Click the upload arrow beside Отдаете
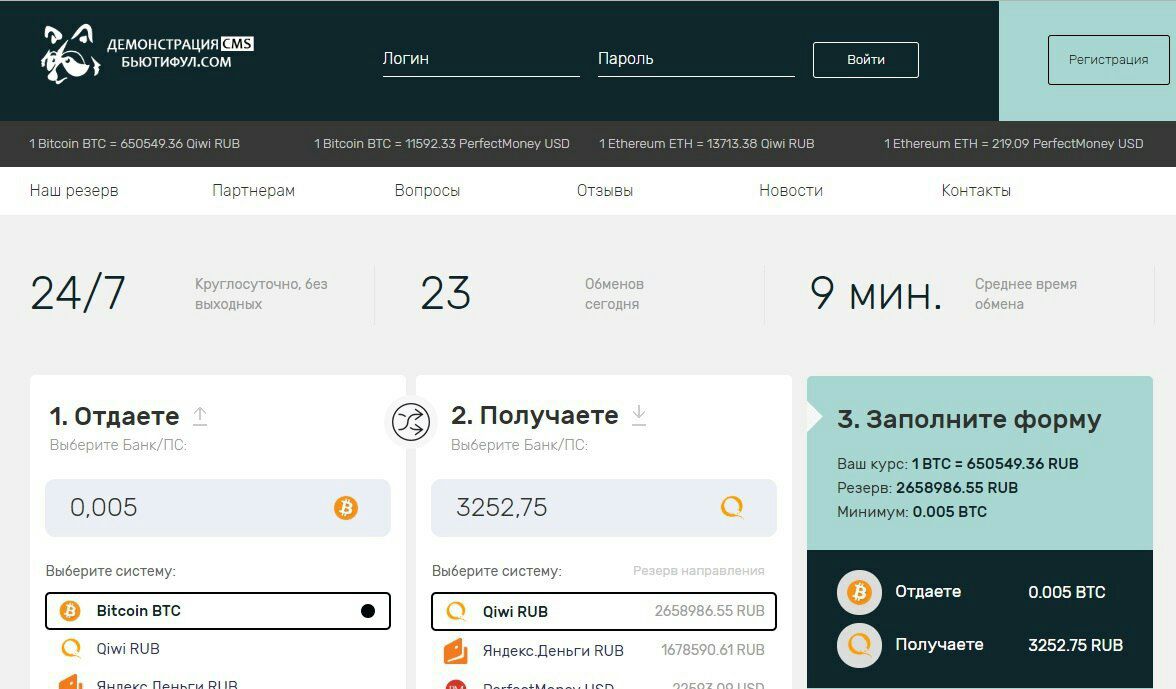The height and width of the screenshot is (689, 1176). click(x=200, y=415)
